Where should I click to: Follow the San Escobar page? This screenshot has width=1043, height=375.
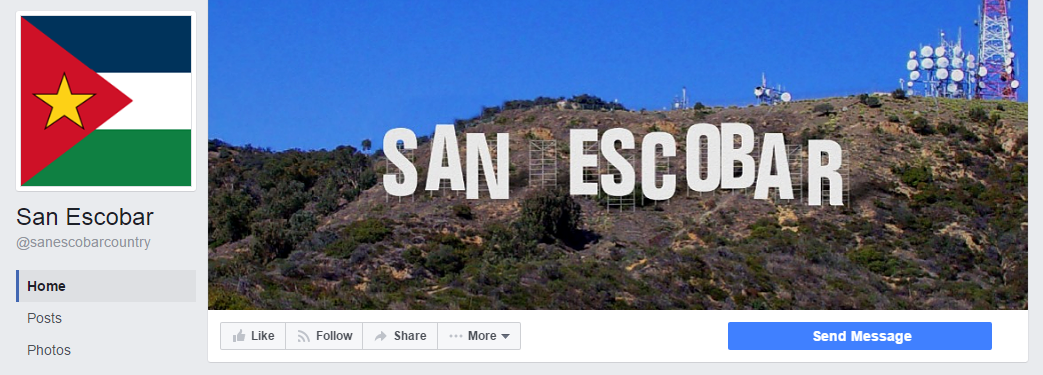point(324,336)
